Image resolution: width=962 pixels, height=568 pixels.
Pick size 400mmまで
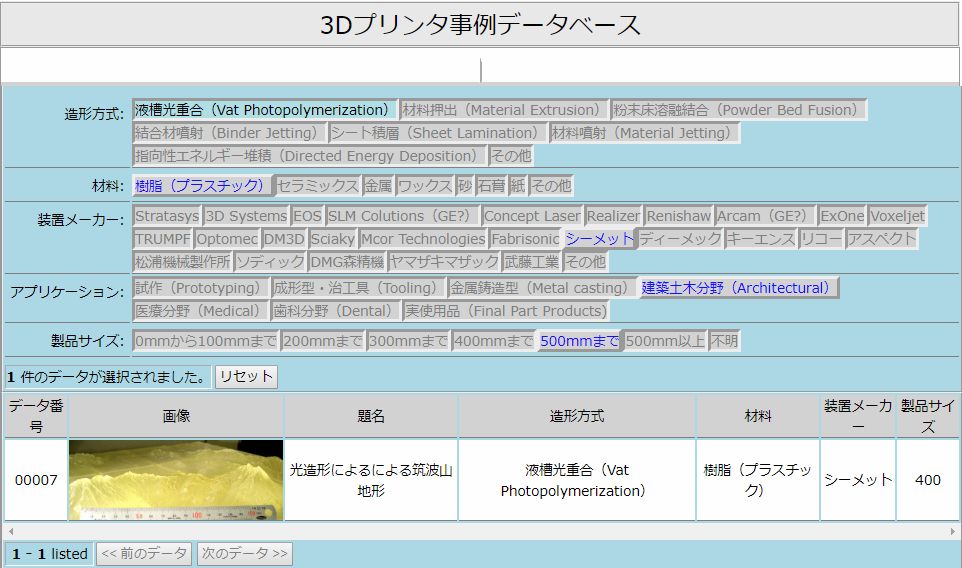pyautogui.click(x=494, y=340)
